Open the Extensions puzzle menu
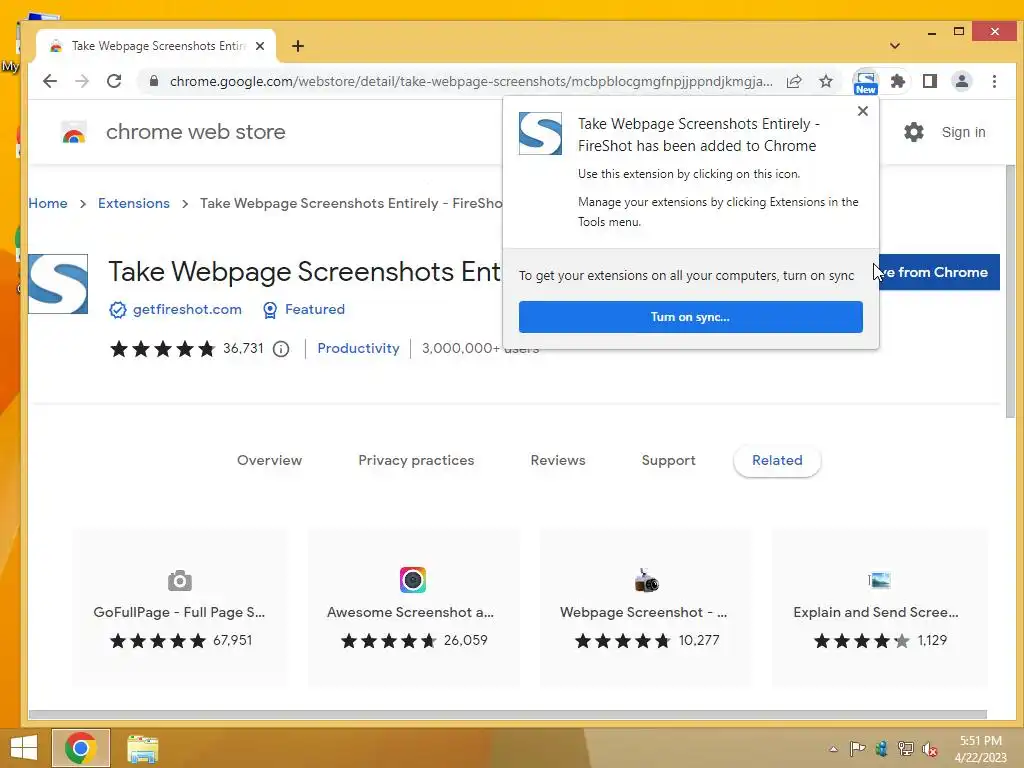This screenshot has height=768, width=1024. 898,81
